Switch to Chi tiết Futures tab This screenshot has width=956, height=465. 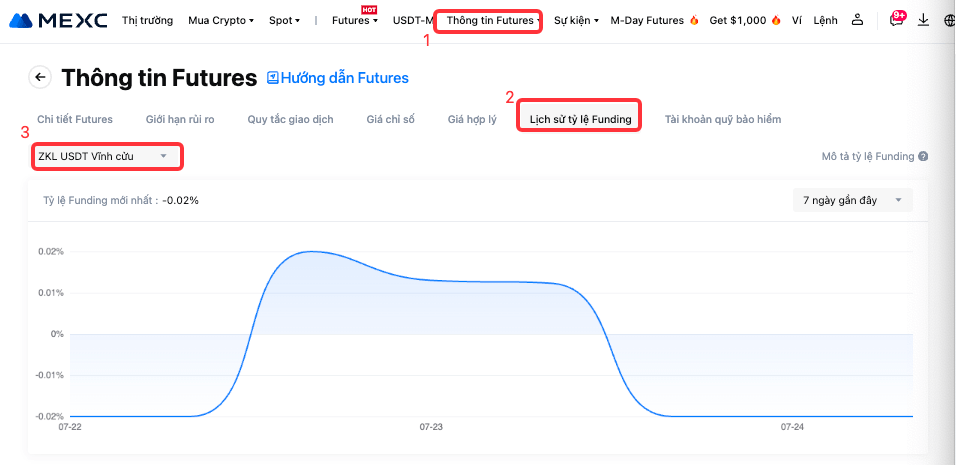(x=75, y=119)
